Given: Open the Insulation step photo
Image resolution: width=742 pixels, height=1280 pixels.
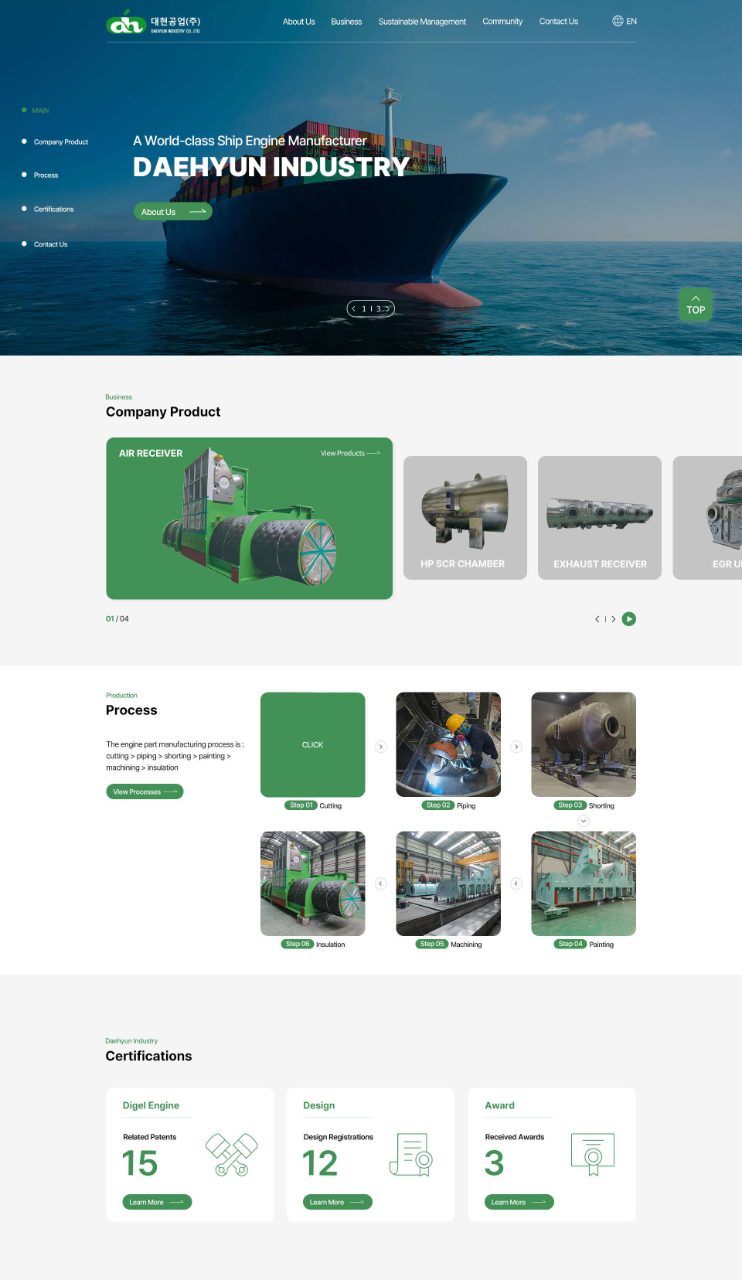Looking at the screenshot, I should [x=313, y=884].
